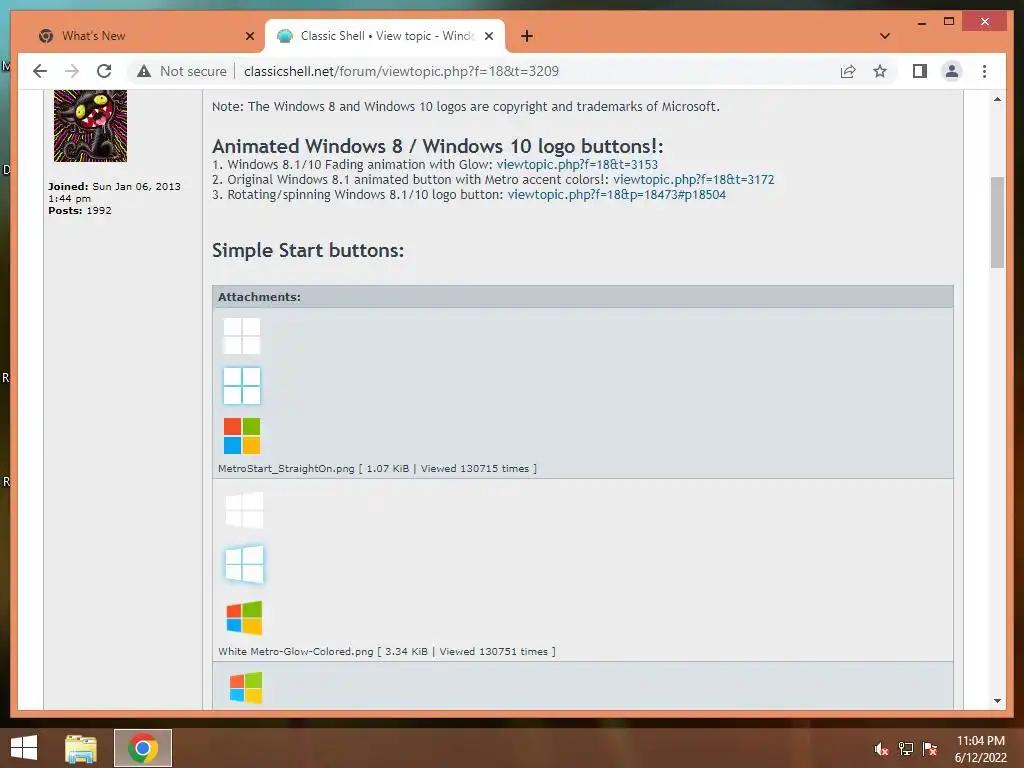Click the muted volume tray icon

(882, 749)
